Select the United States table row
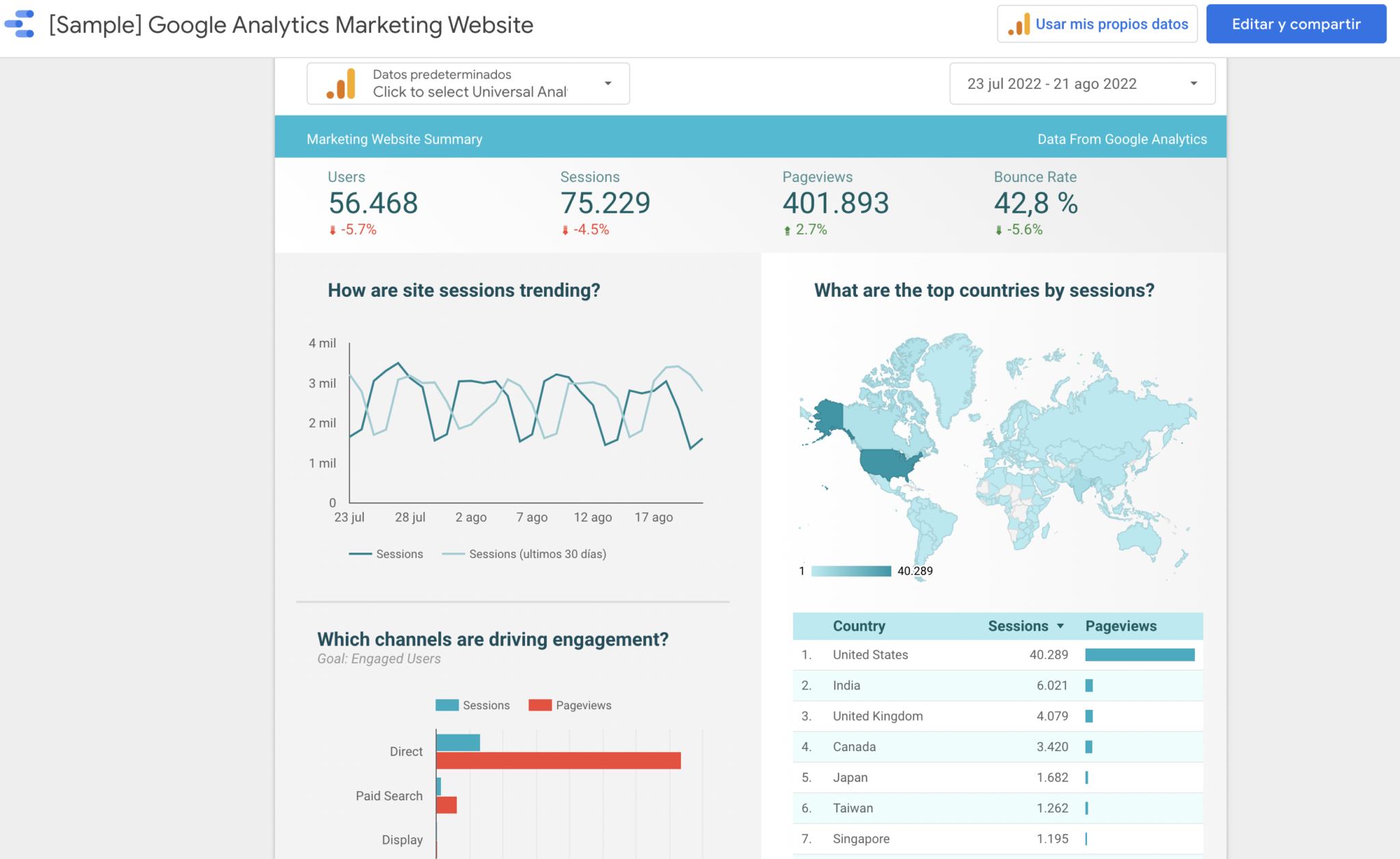Viewport: 1400px width, 859px height. [870, 655]
